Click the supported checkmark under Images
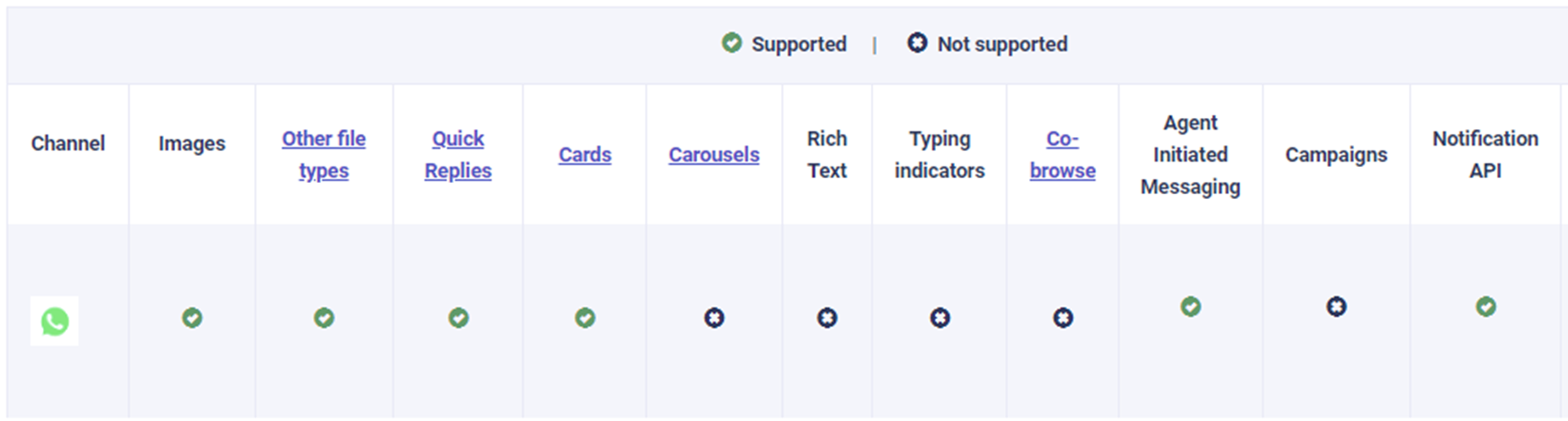Viewport: 1568px width, 421px height. pyautogui.click(x=192, y=318)
